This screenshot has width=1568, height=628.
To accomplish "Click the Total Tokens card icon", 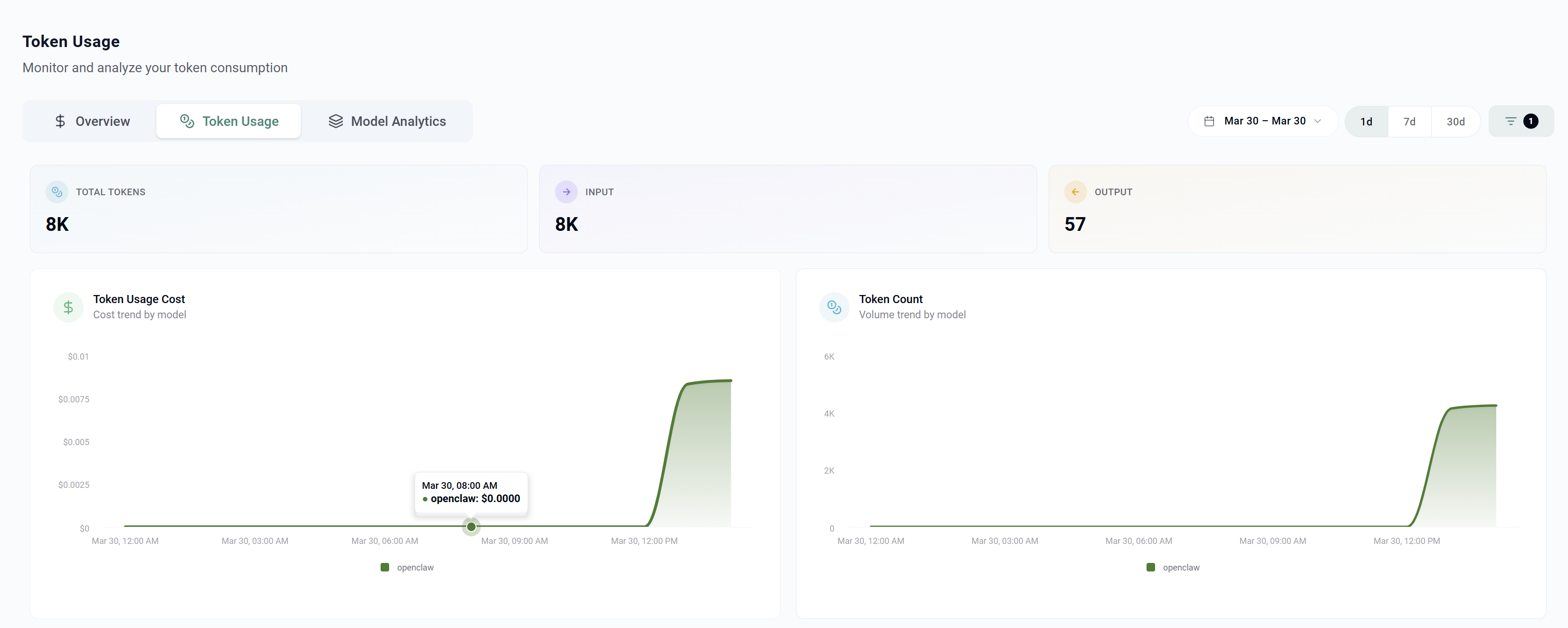I will click(x=57, y=192).
